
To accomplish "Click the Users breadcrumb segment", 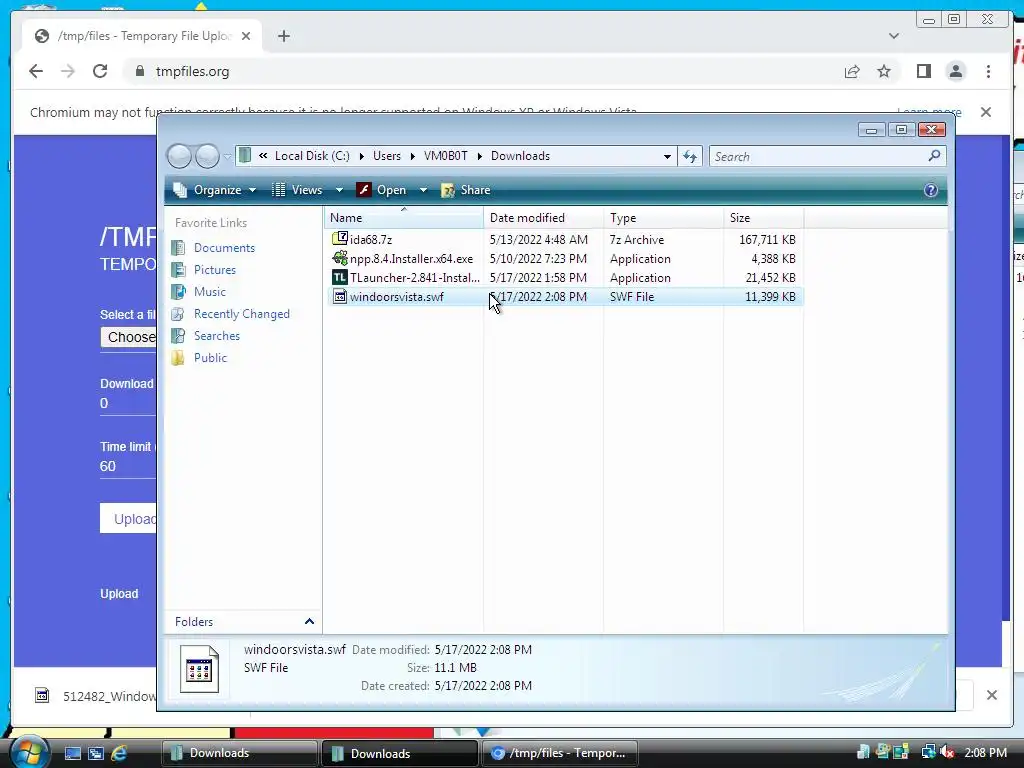I will point(387,156).
